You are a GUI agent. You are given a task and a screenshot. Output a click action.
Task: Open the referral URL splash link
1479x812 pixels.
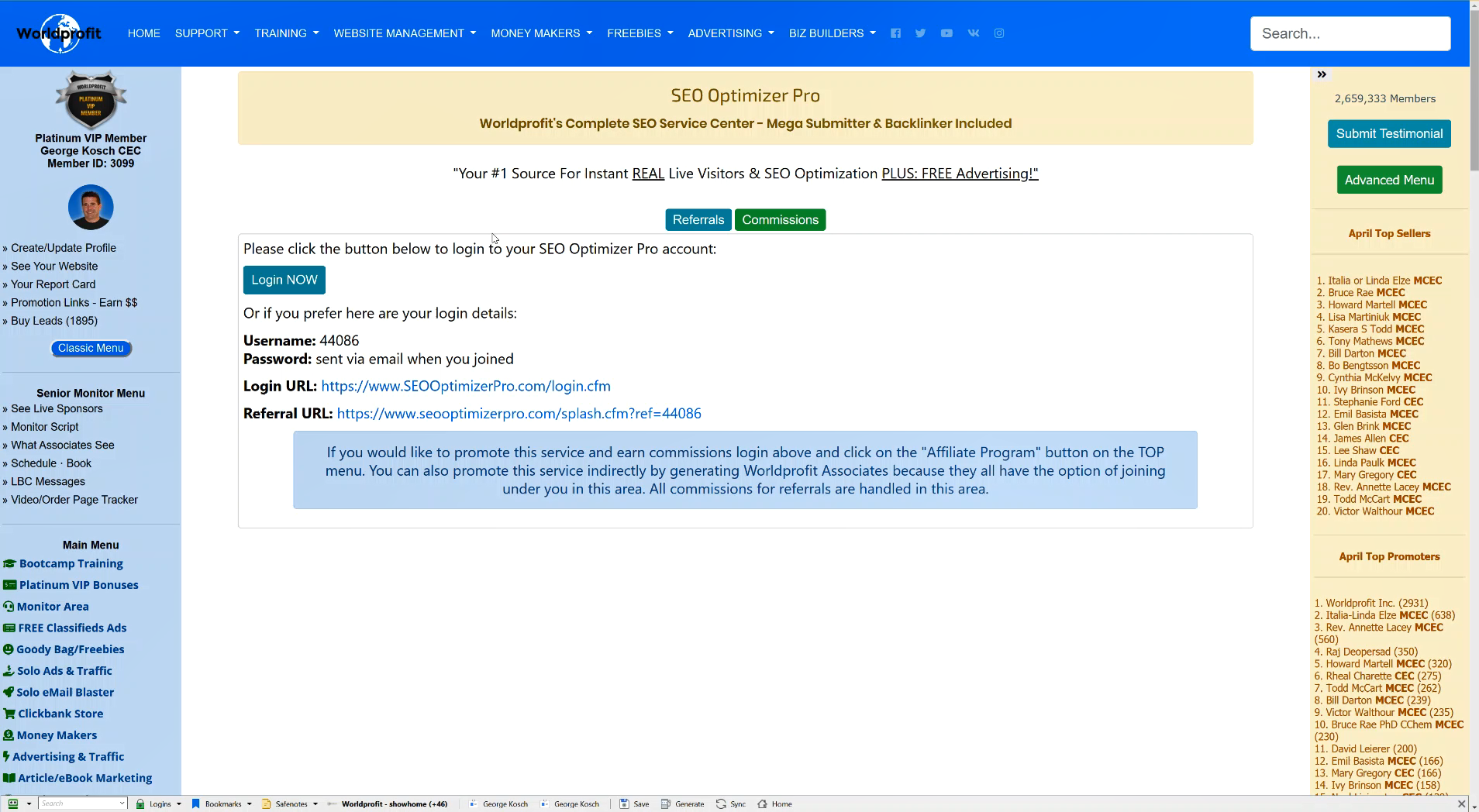click(519, 414)
